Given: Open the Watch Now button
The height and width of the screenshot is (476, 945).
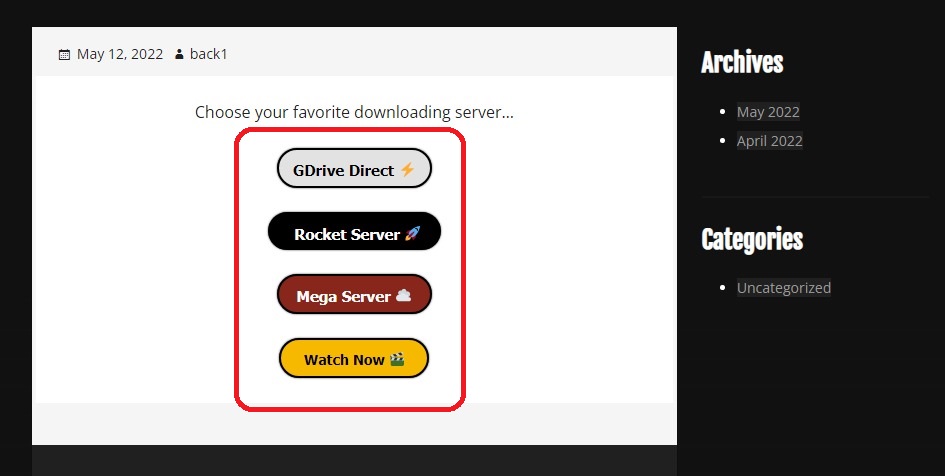Looking at the screenshot, I should pyautogui.click(x=354, y=359).
